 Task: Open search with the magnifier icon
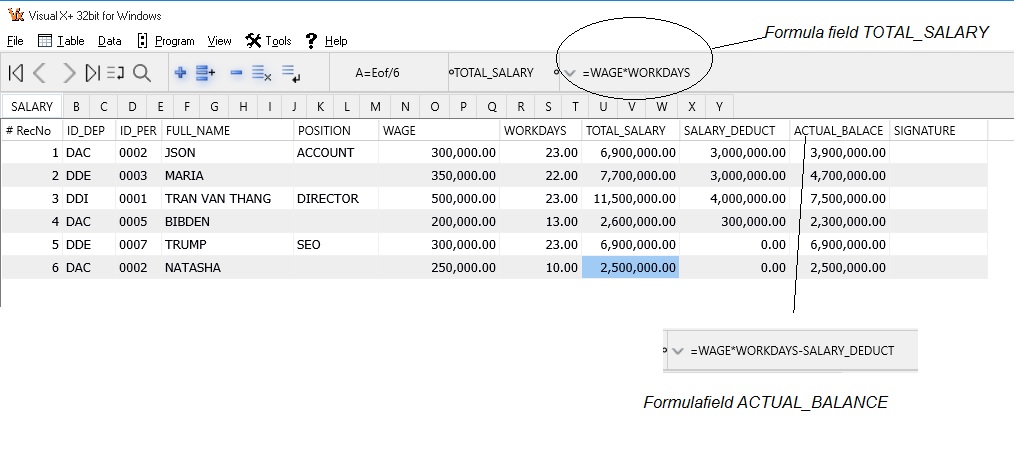[142, 73]
